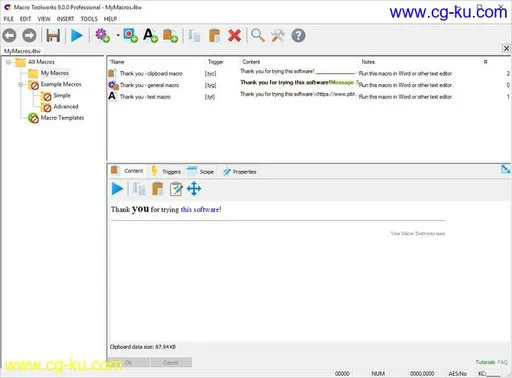Click the OK button
Viewport: 512px width, 378px height.
129,362
